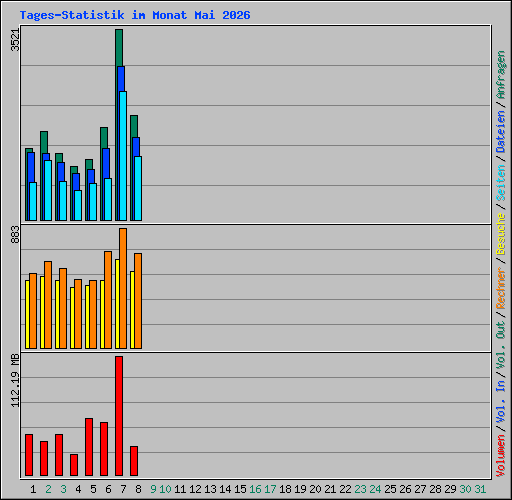Click the red volume bar for day 7
This screenshot has width=512, height=500.
tap(119, 416)
